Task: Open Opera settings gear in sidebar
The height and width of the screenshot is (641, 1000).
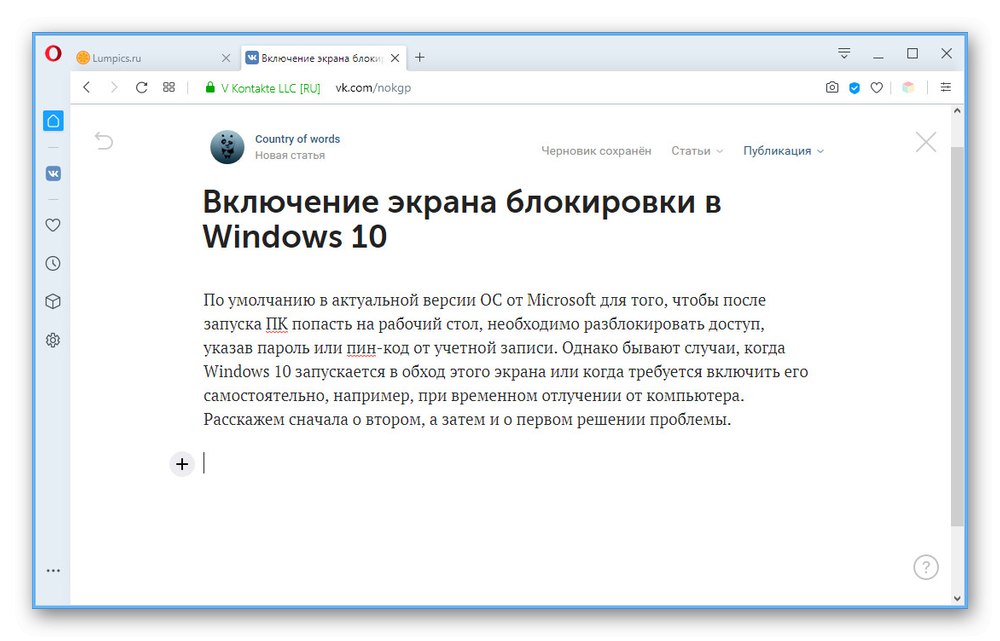Action: pos(53,341)
